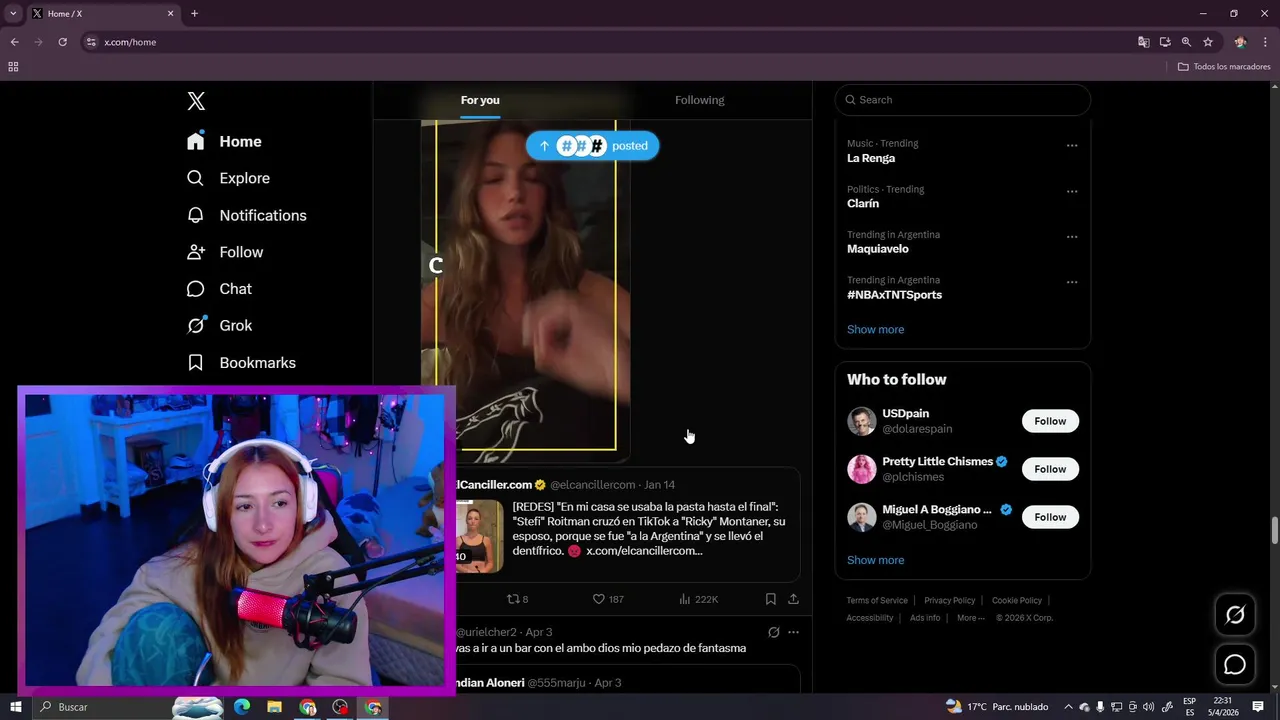The width and height of the screenshot is (1280, 720).
Task: Follow Pretty Little Chismes account
Action: (1050, 469)
